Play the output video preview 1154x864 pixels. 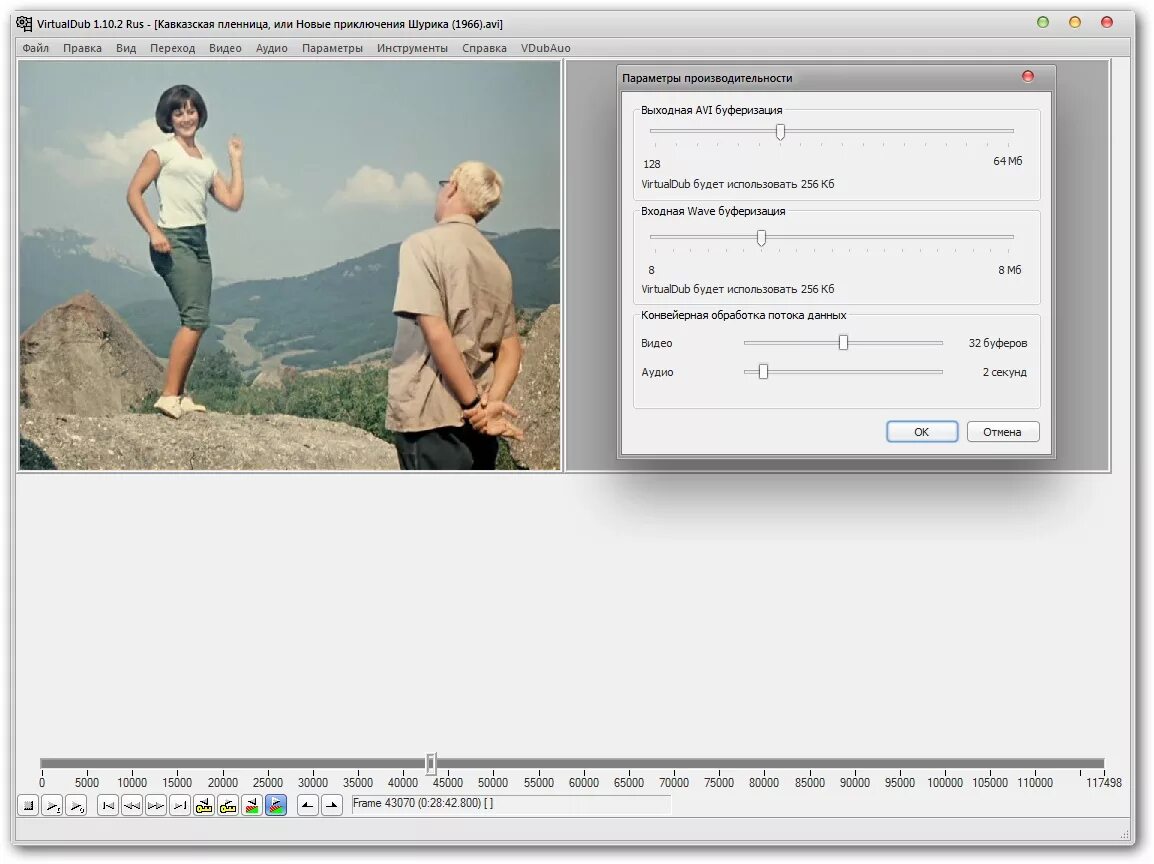[x=77, y=806]
